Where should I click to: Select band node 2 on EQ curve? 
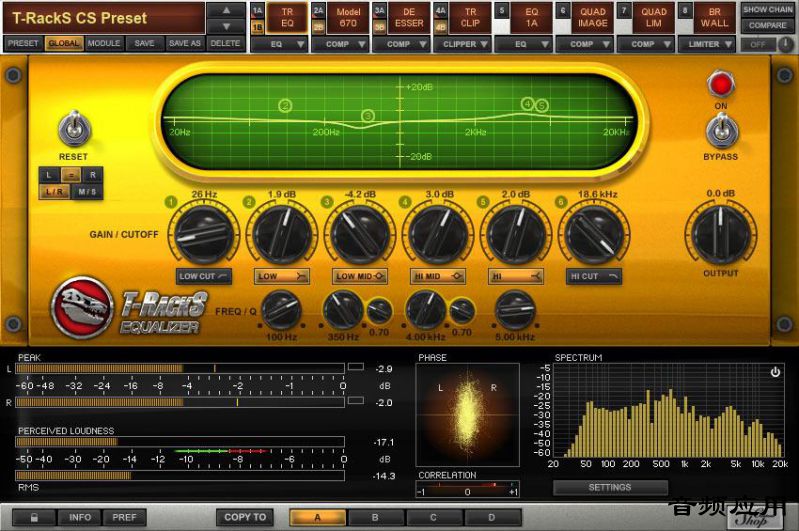click(285, 106)
